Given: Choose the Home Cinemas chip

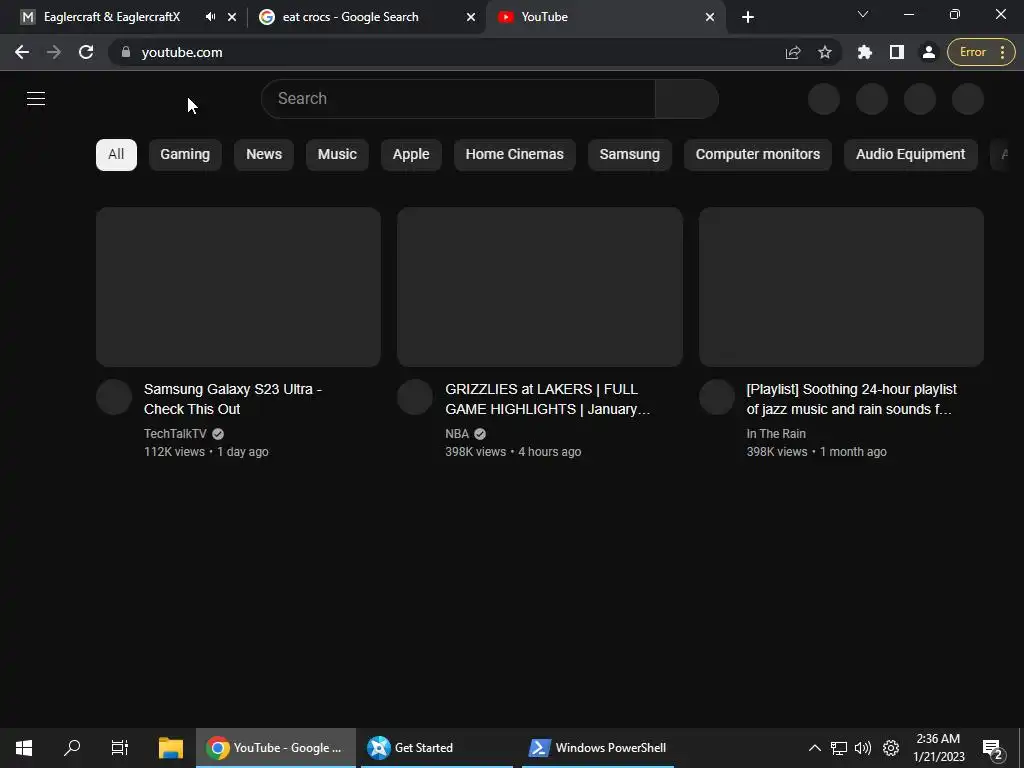Looking at the screenshot, I should (515, 155).
